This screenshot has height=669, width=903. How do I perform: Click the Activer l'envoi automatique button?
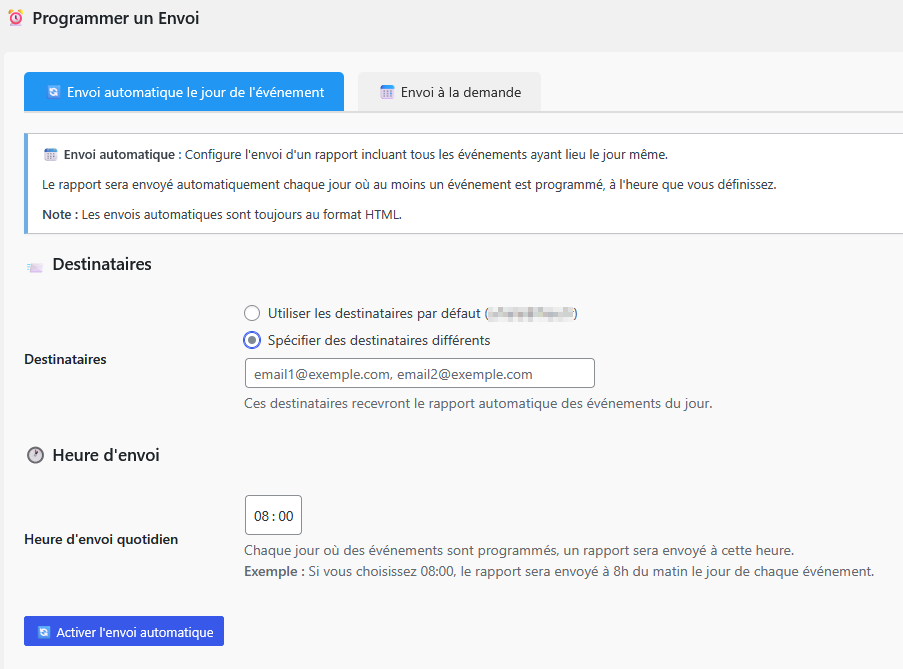(124, 632)
